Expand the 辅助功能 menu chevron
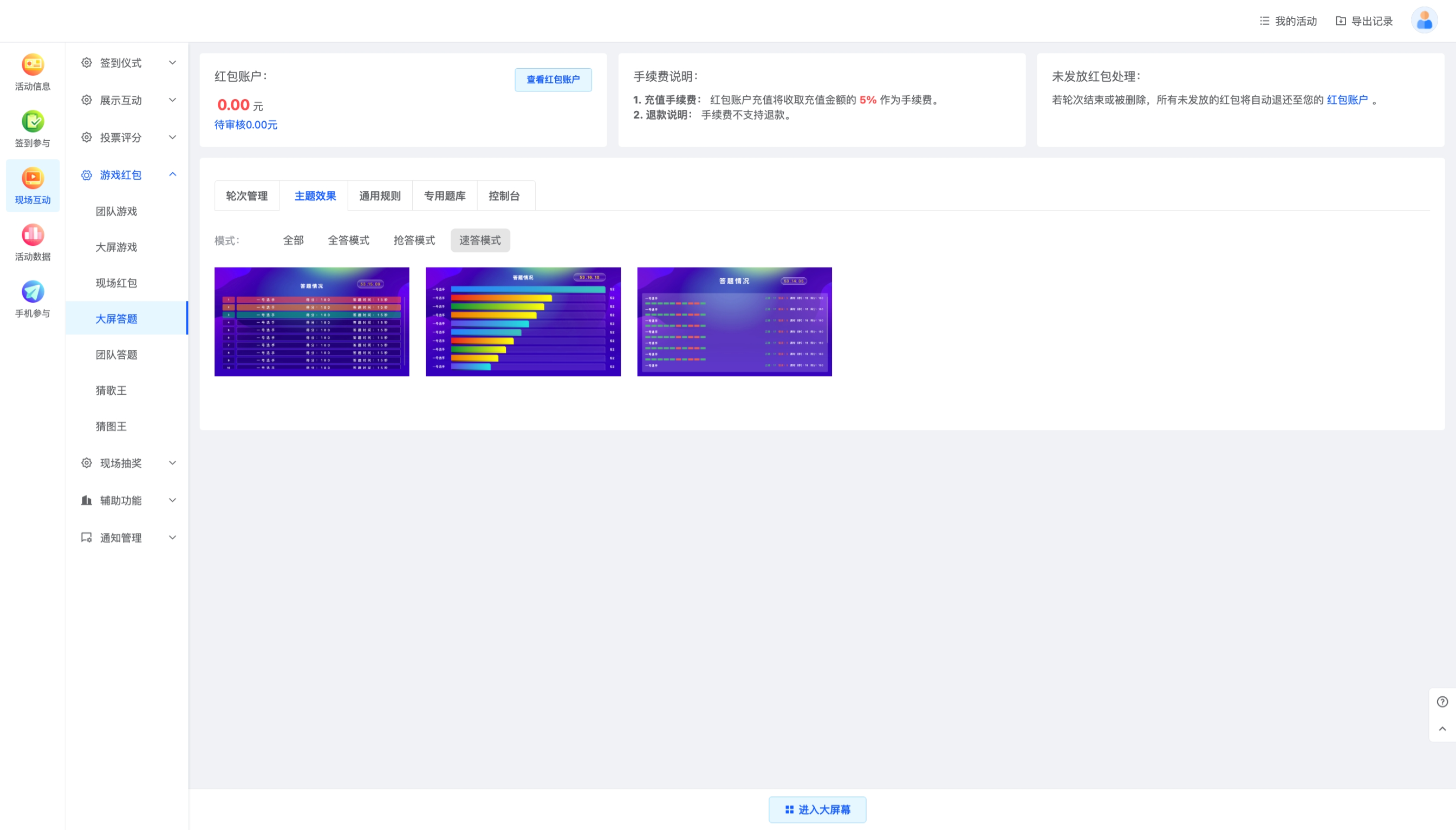 point(172,500)
